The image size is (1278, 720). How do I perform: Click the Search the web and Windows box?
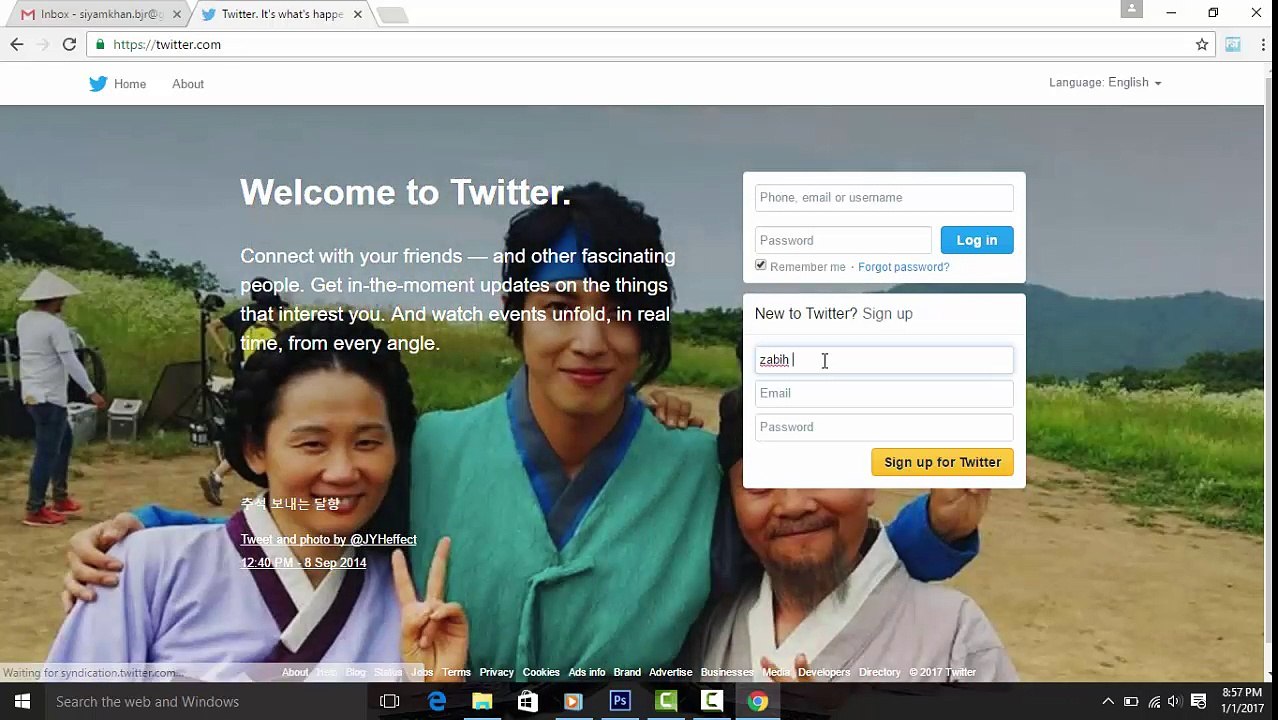[206, 701]
